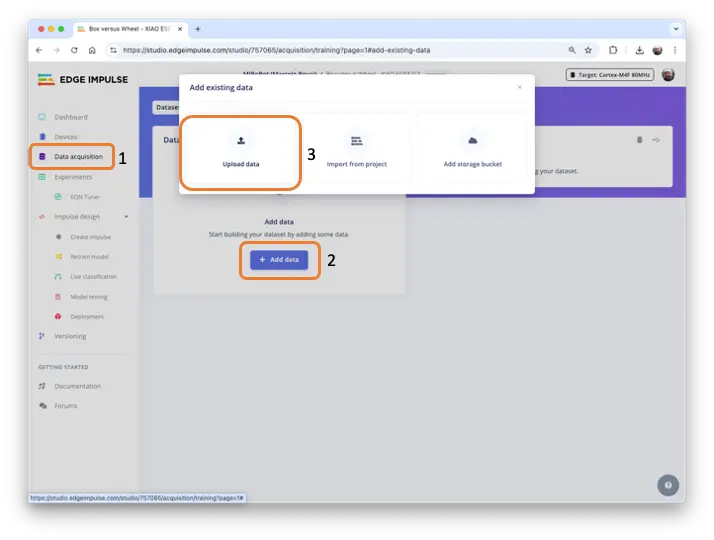Click the Upload data option
The image size is (714, 540).
tap(240, 152)
